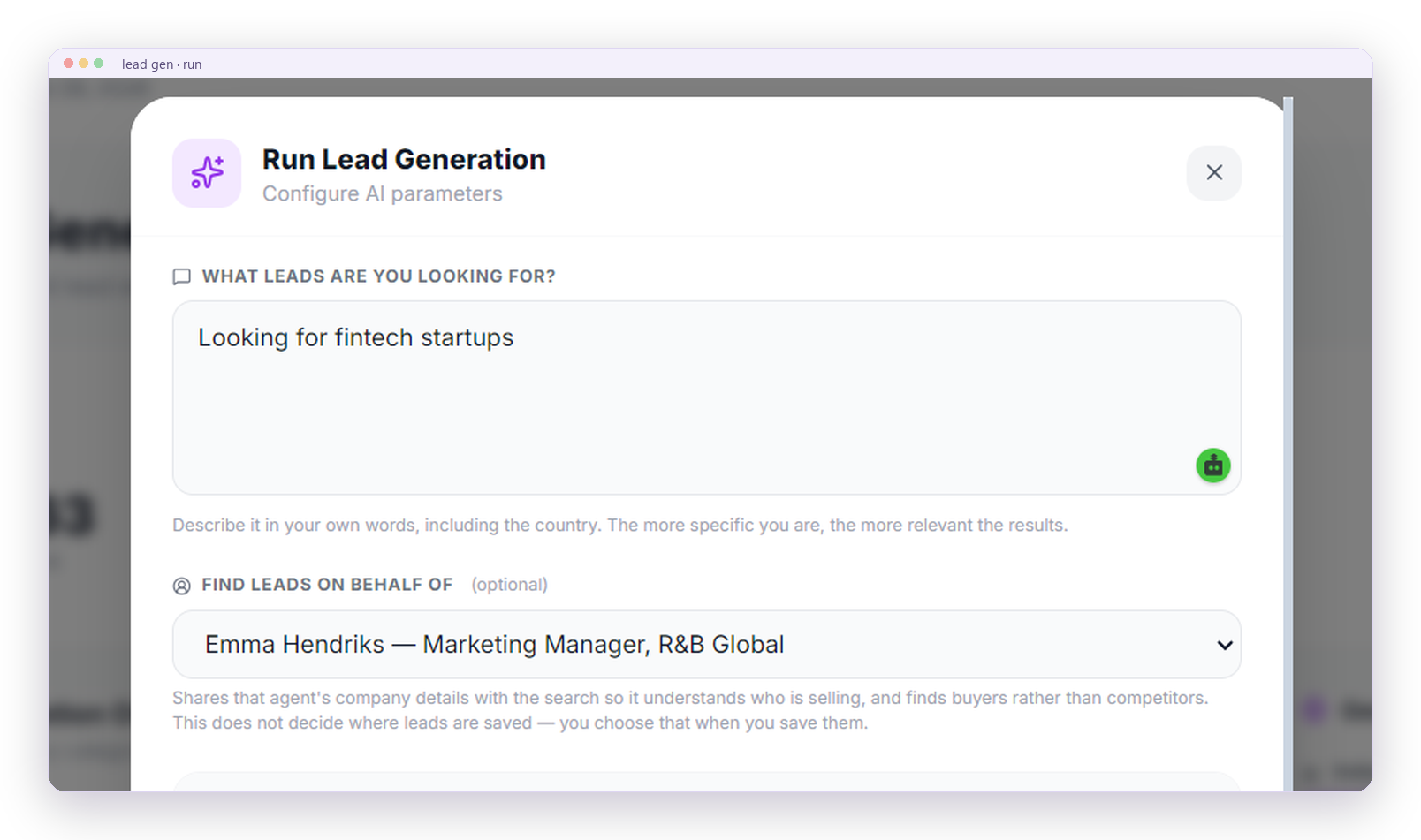Click the person icon beside Find Leads
Image resolution: width=1421 pixels, height=840 pixels.
182,585
